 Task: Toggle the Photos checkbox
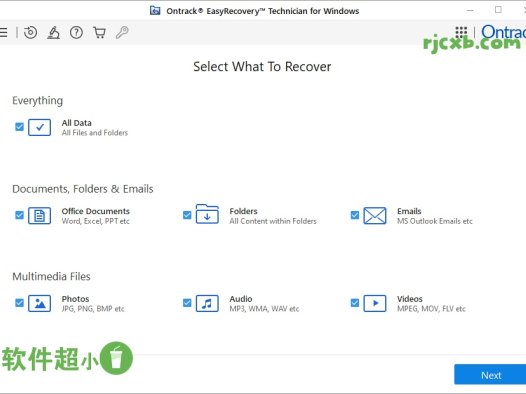click(x=19, y=303)
